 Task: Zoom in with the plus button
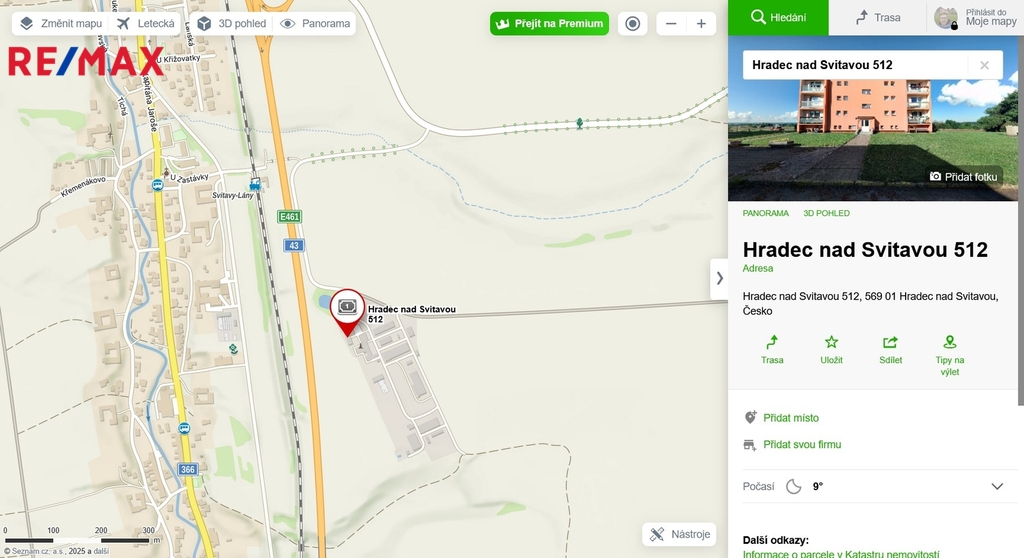tap(701, 24)
